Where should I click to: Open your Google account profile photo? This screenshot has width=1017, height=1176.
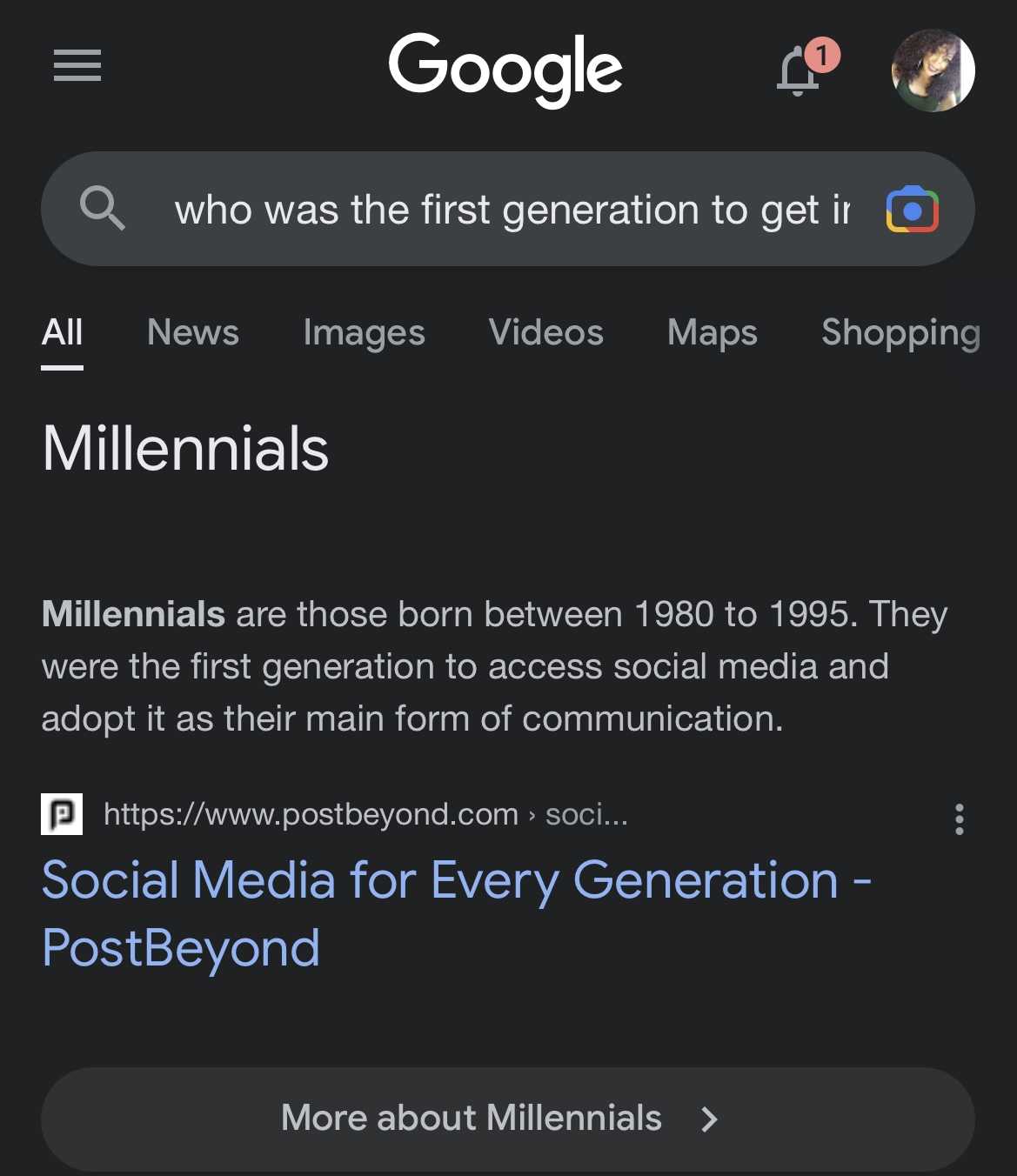tap(933, 70)
